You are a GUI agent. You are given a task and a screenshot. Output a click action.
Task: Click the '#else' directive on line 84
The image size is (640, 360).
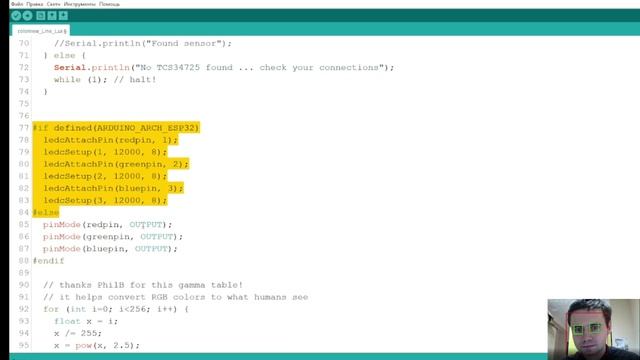pos(46,212)
